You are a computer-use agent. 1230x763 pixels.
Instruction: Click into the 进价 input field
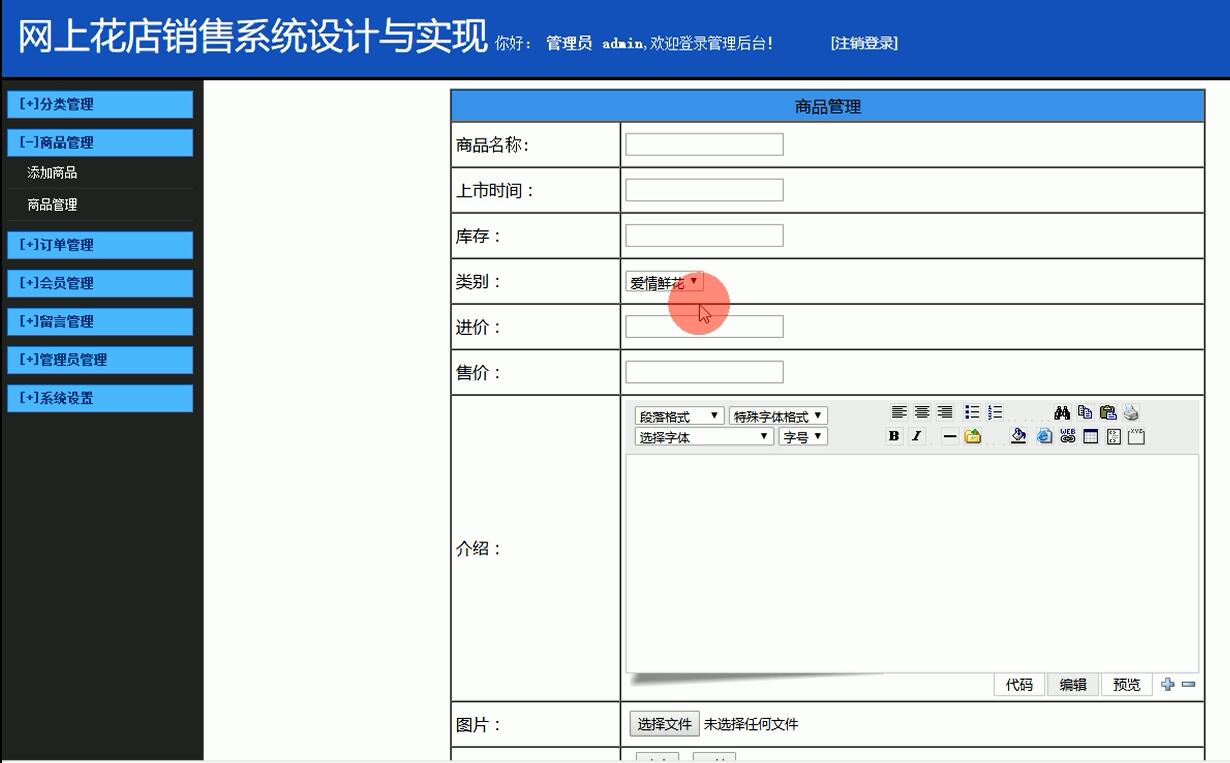[704, 327]
